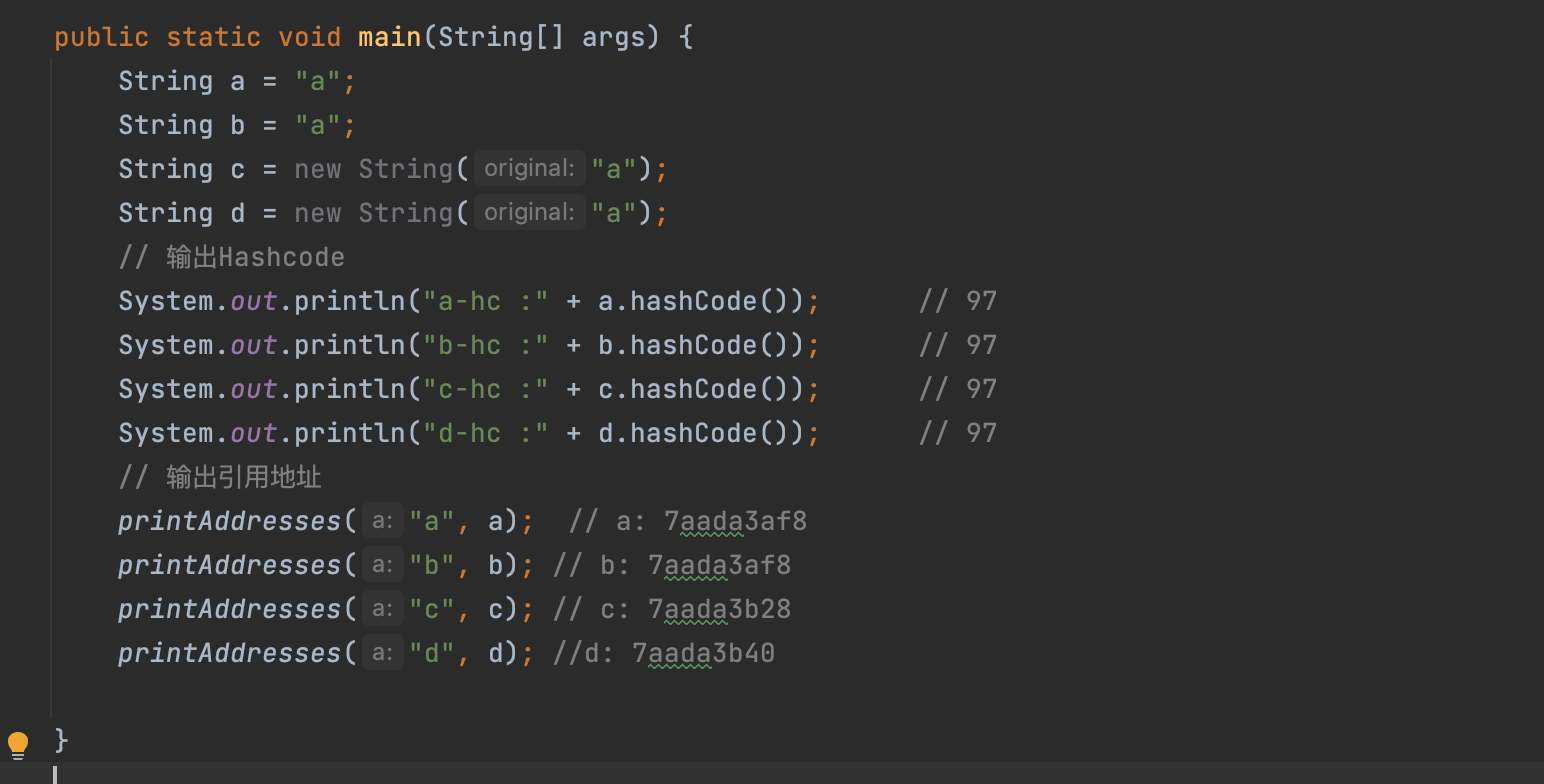Click printAddresses on the "c" call line
Image resolution: width=1544 pixels, height=784 pixels.
[230, 609]
